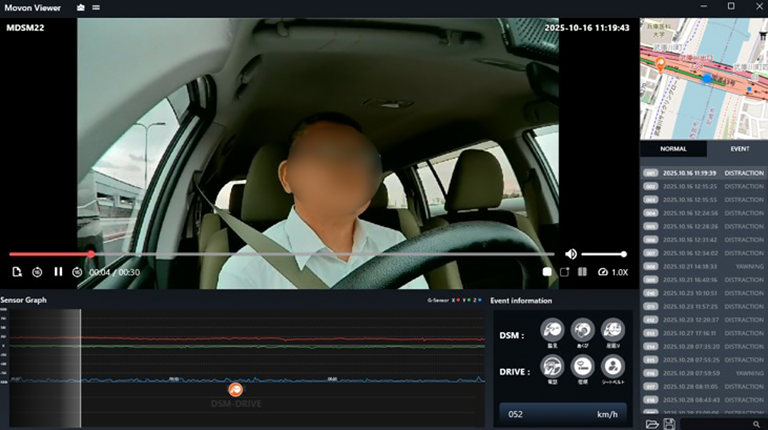Screen dimensions: 768x430
Task: Seek using the red video progress knob
Action: tap(91, 254)
